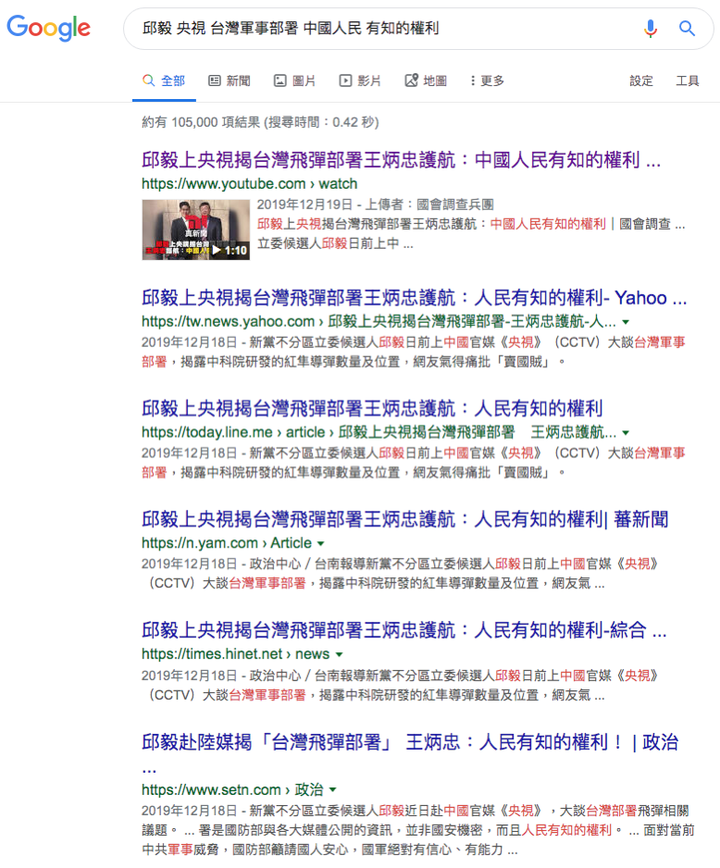Play the YouTube video thumbnail
This screenshot has width=720, height=868.
click(x=196, y=230)
